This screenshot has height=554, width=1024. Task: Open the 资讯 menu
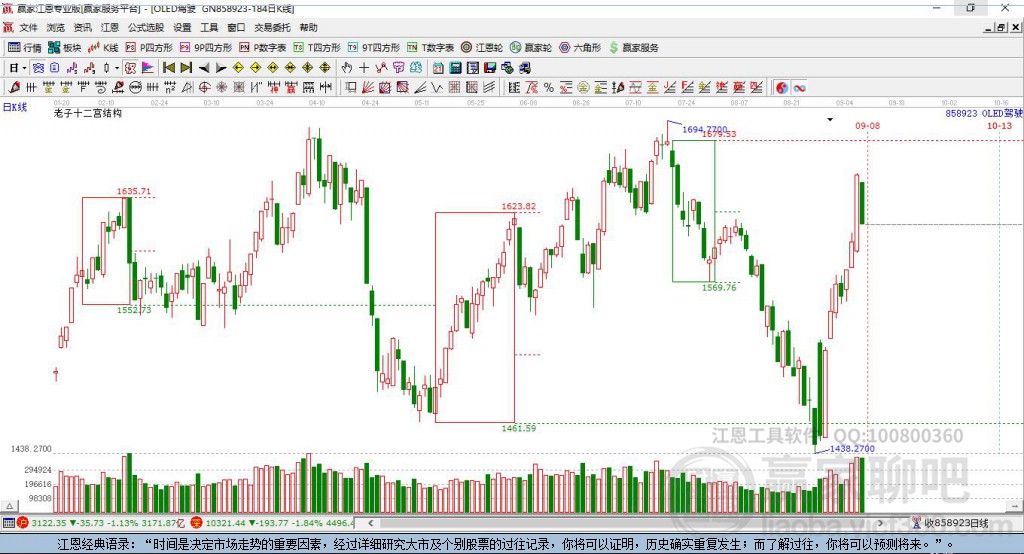[82, 27]
